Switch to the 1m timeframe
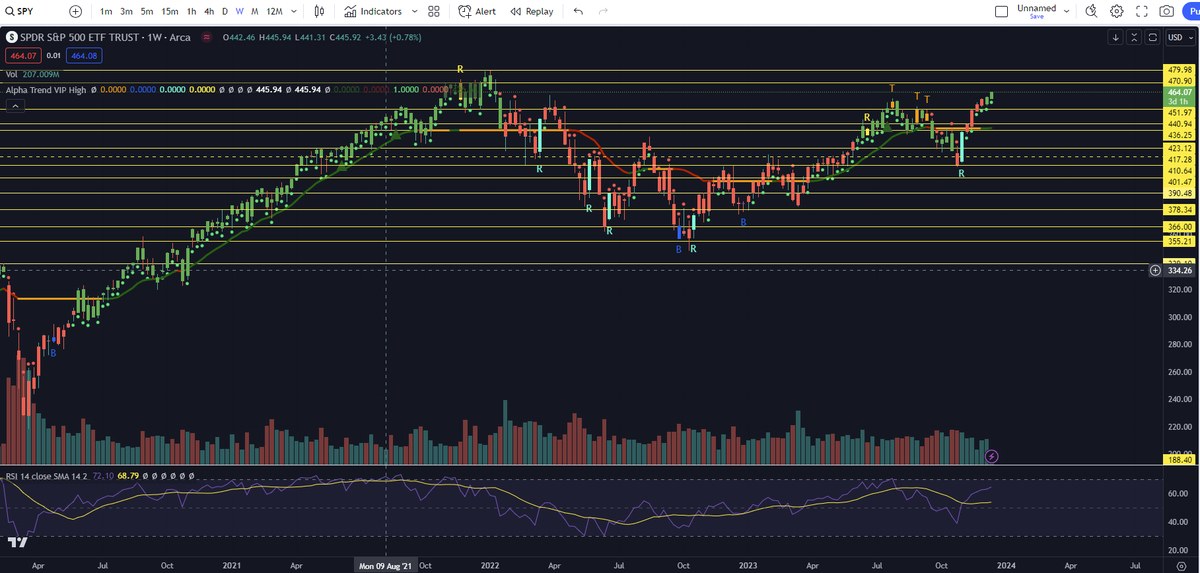Screen dimensions: 1200x573 point(106,11)
